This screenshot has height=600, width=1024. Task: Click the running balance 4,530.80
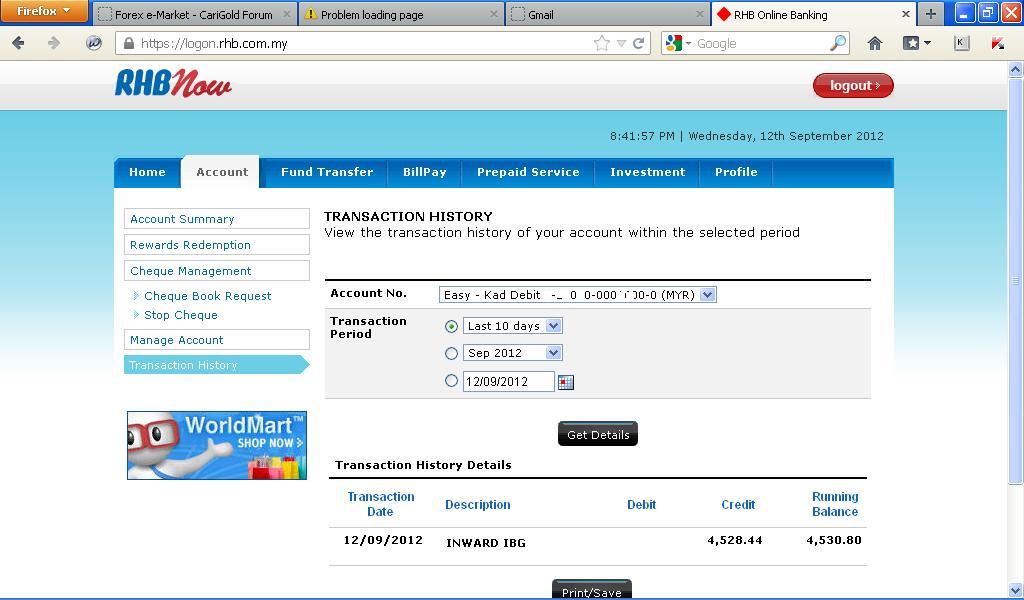pos(834,540)
